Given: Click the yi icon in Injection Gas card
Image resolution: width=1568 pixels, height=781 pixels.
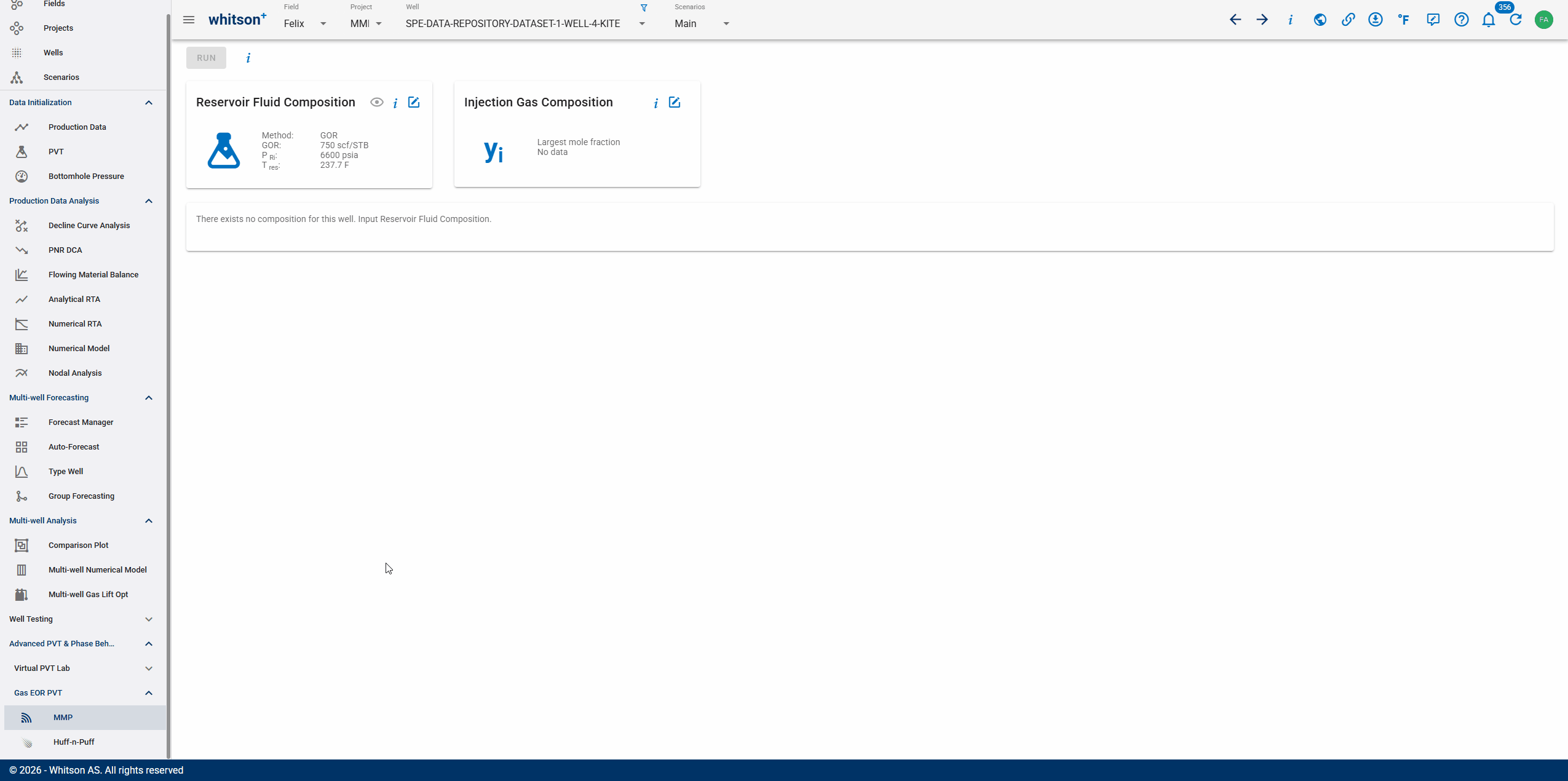Looking at the screenshot, I should coord(494,150).
